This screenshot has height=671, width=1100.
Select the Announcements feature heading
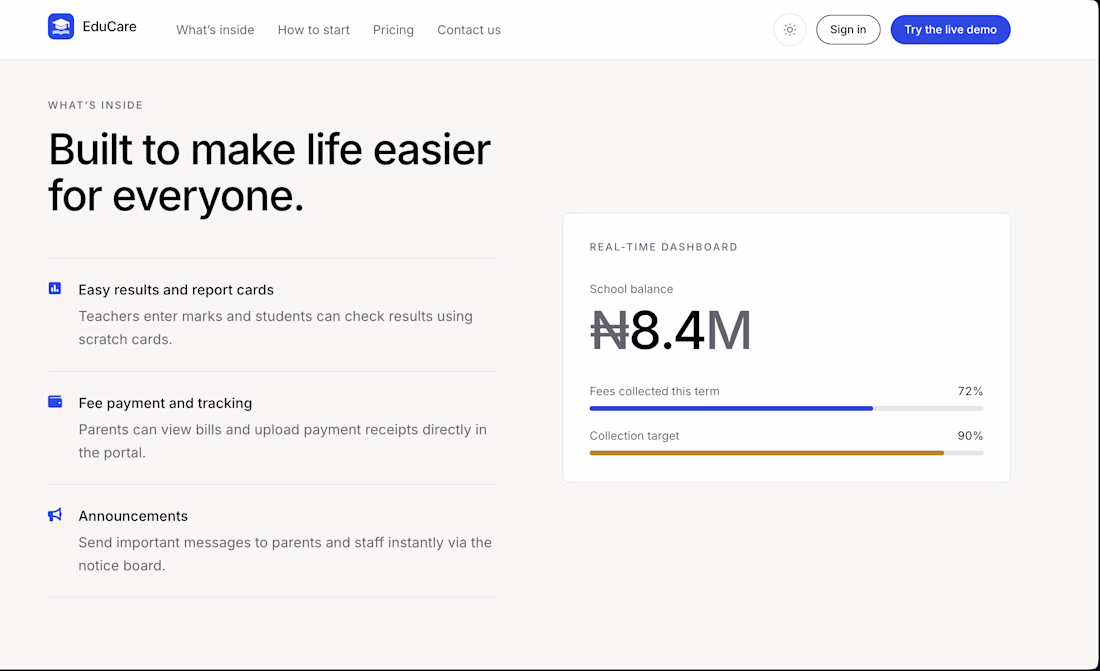(133, 516)
